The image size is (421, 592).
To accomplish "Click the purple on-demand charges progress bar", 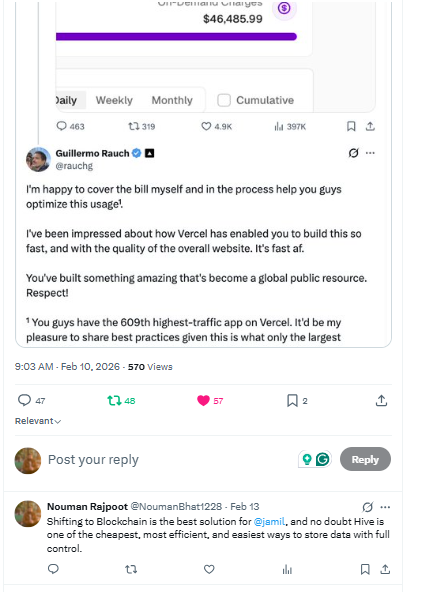I will (176, 37).
